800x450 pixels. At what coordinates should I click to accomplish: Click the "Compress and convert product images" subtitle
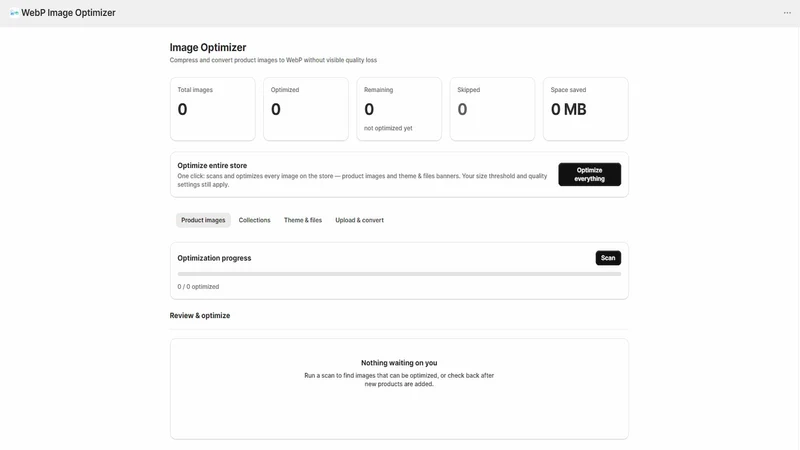point(273,60)
